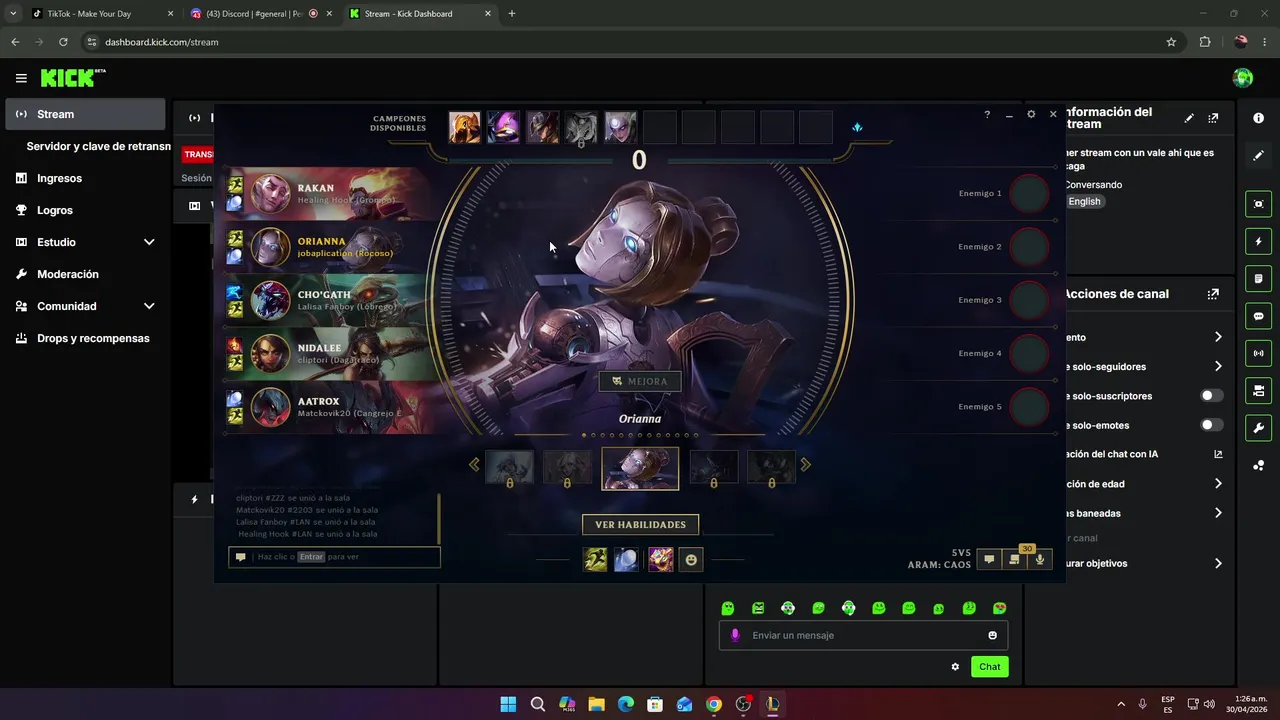Click the League chat input box
Screen dimensions: 1280x720
pos(334,557)
